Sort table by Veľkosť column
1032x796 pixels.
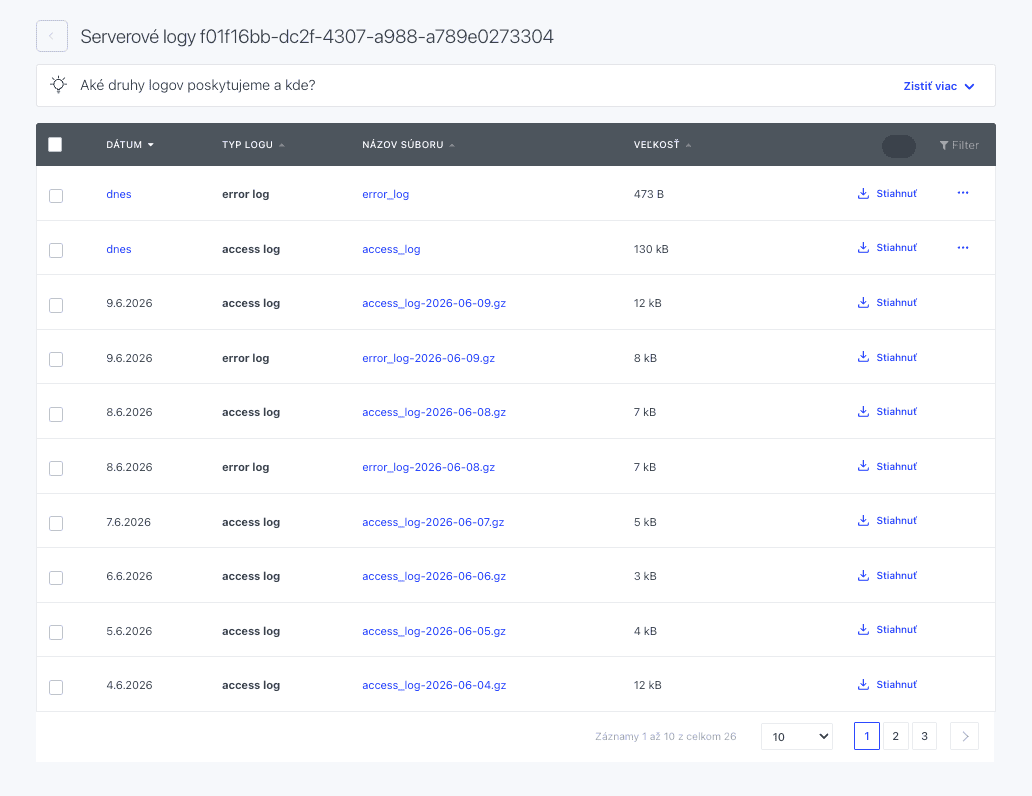[662, 144]
